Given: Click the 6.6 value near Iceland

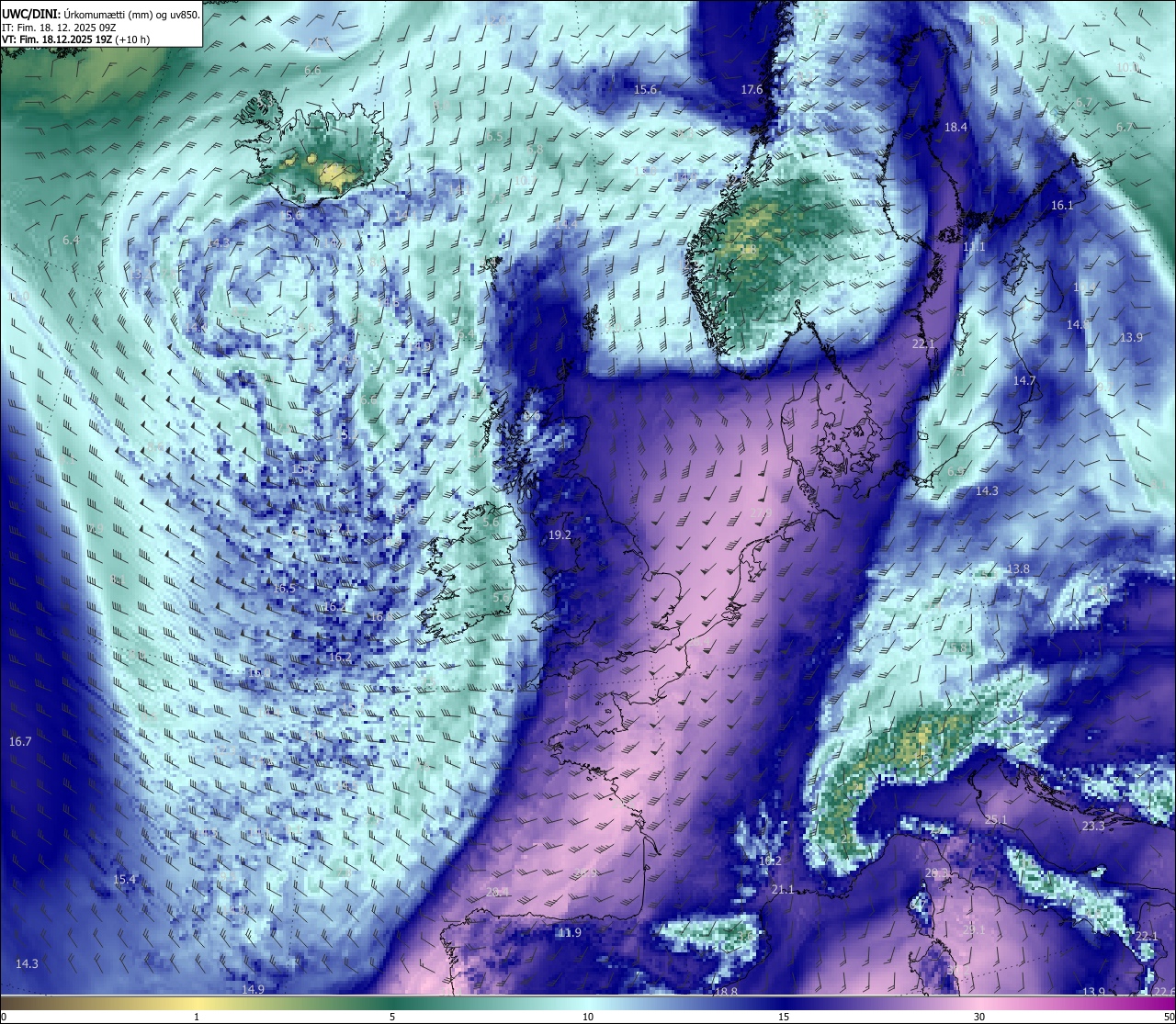Looking at the screenshot, I should click(312, 70).
